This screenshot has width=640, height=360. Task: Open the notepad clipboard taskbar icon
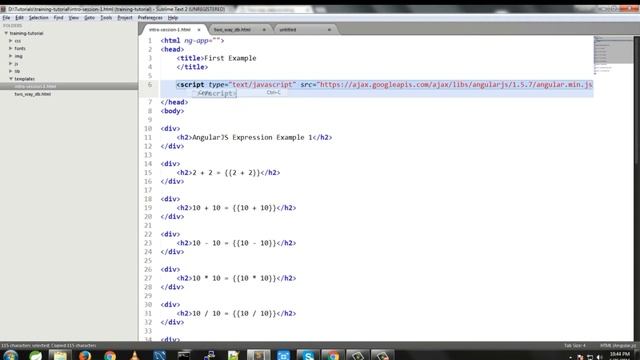60,355
